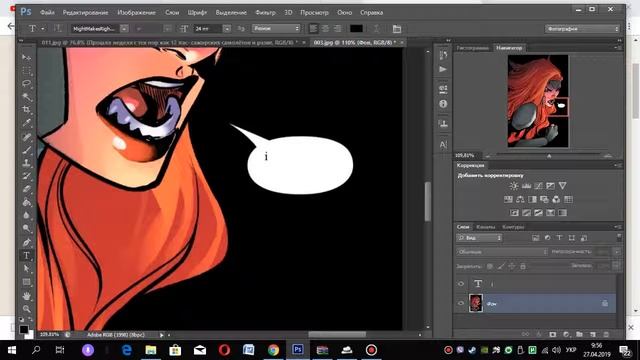This screenshot has width=640, height=360.
Task: Open the font size dropdown
Action: 227,29
